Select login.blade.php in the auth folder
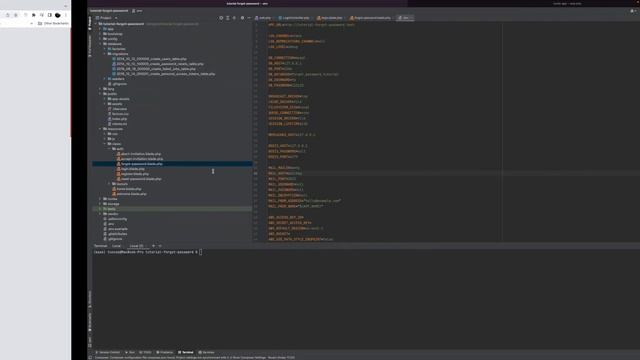Screen dimensions: 640x360 131,169
